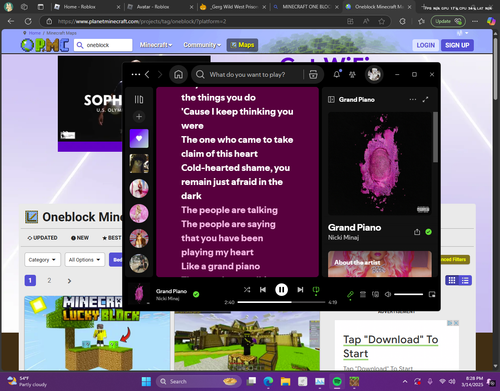500x391 pixels.
Task: Switch to grid view on PMC
Action: (x=452, y=280)
